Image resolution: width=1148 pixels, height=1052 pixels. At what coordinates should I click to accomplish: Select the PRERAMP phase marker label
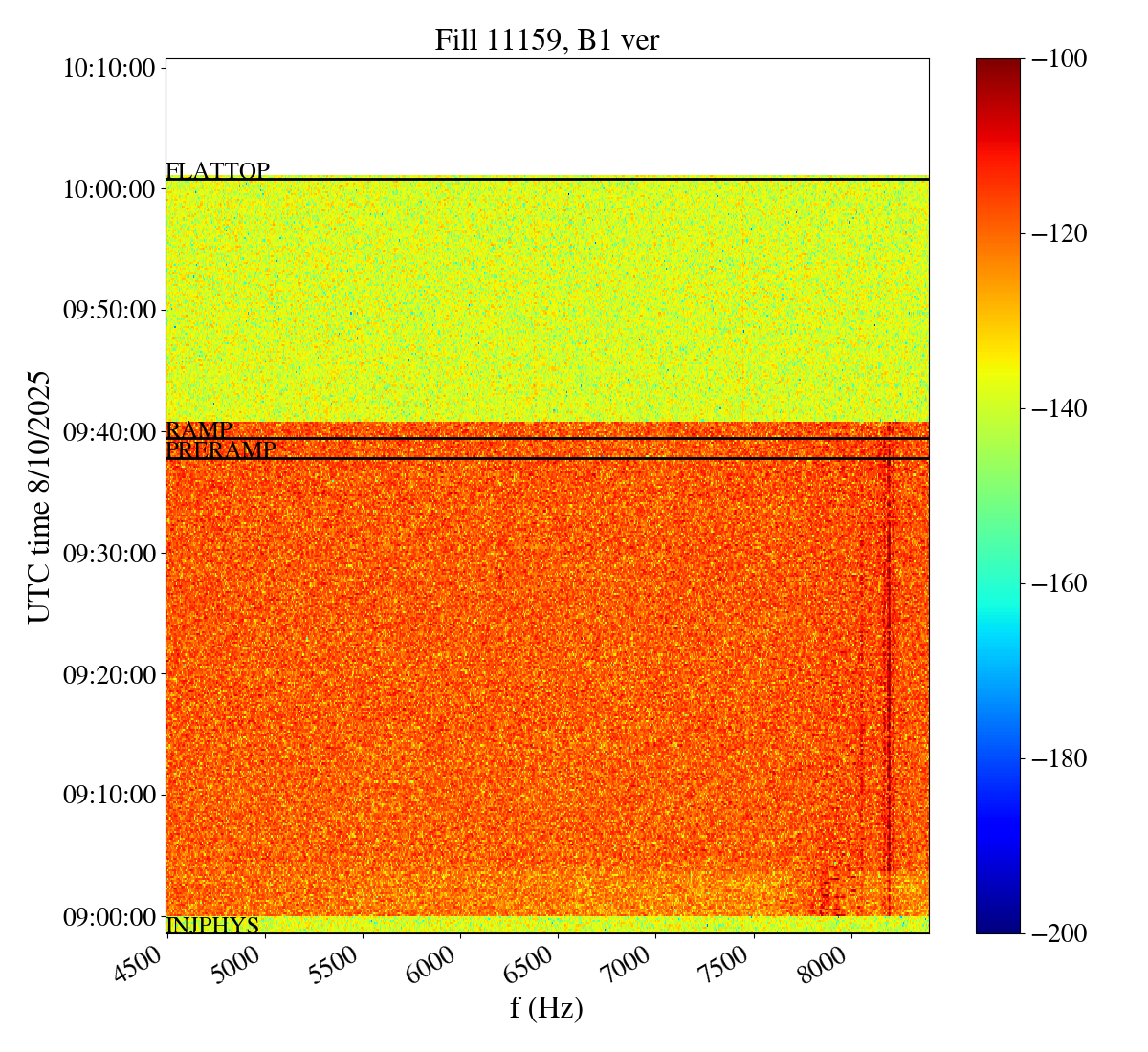click(221, 450)
